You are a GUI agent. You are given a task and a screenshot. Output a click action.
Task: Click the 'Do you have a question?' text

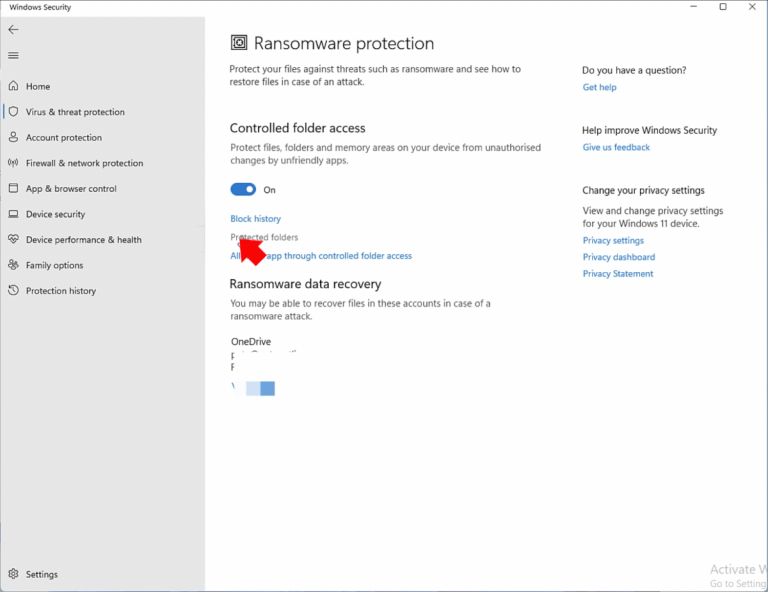[x=634, y=70]
